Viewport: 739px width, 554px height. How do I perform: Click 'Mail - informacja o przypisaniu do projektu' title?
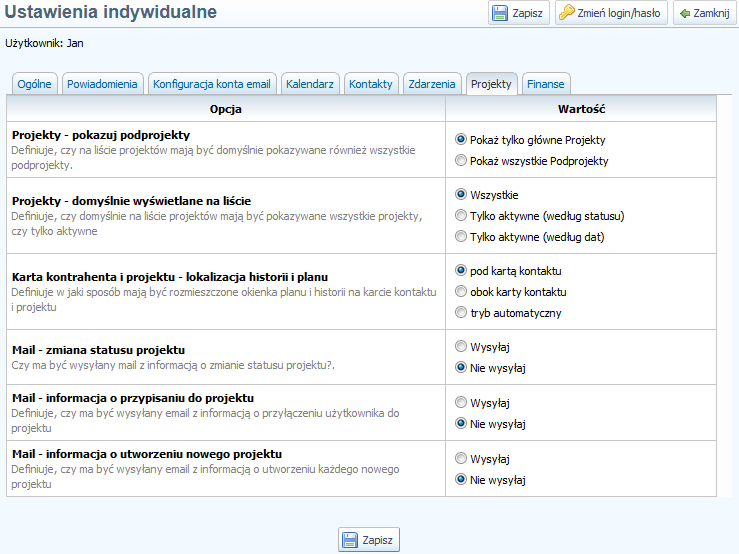(x=133, y=398)
